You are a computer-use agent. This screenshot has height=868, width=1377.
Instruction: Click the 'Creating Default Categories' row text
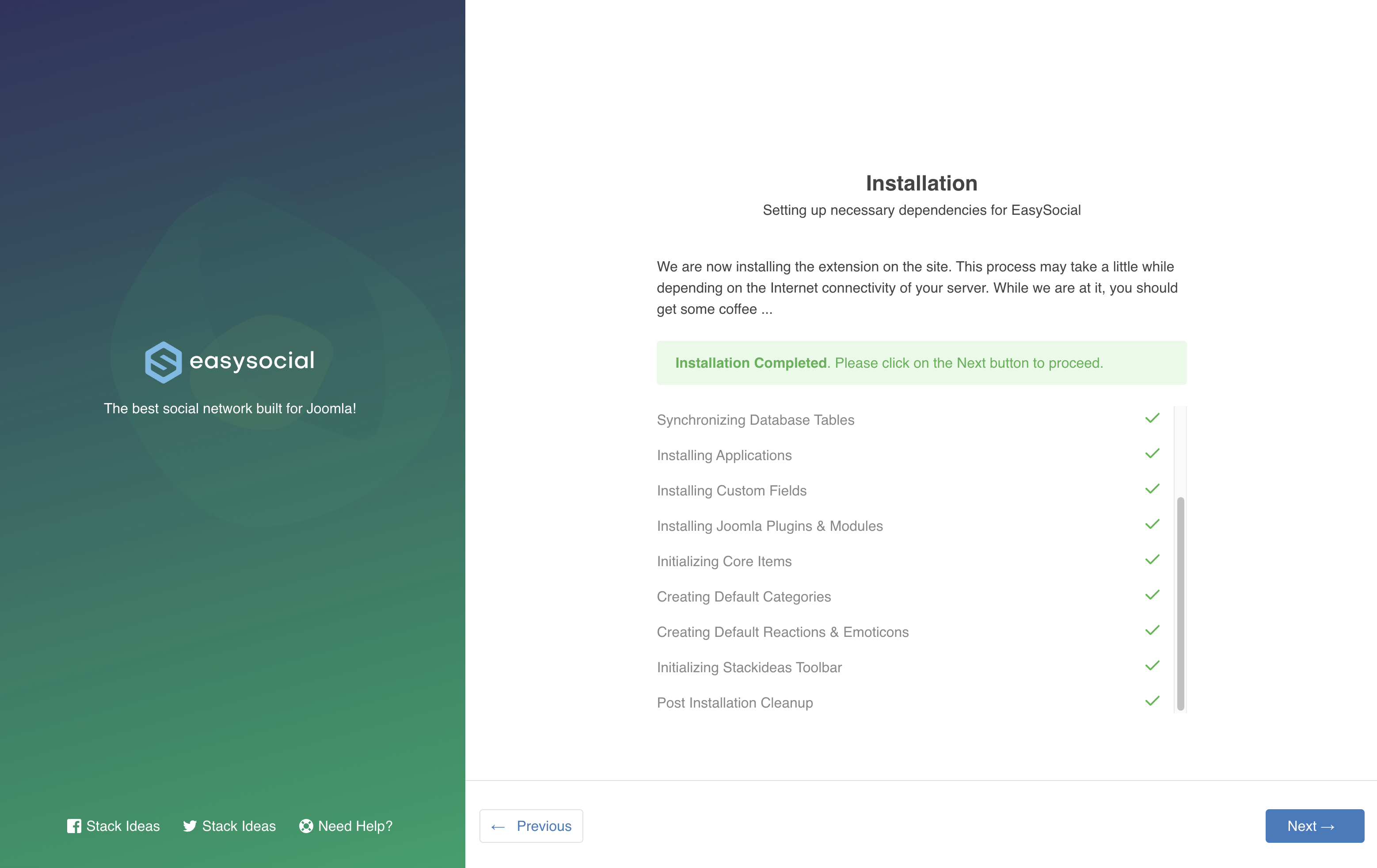pos(743,597)
